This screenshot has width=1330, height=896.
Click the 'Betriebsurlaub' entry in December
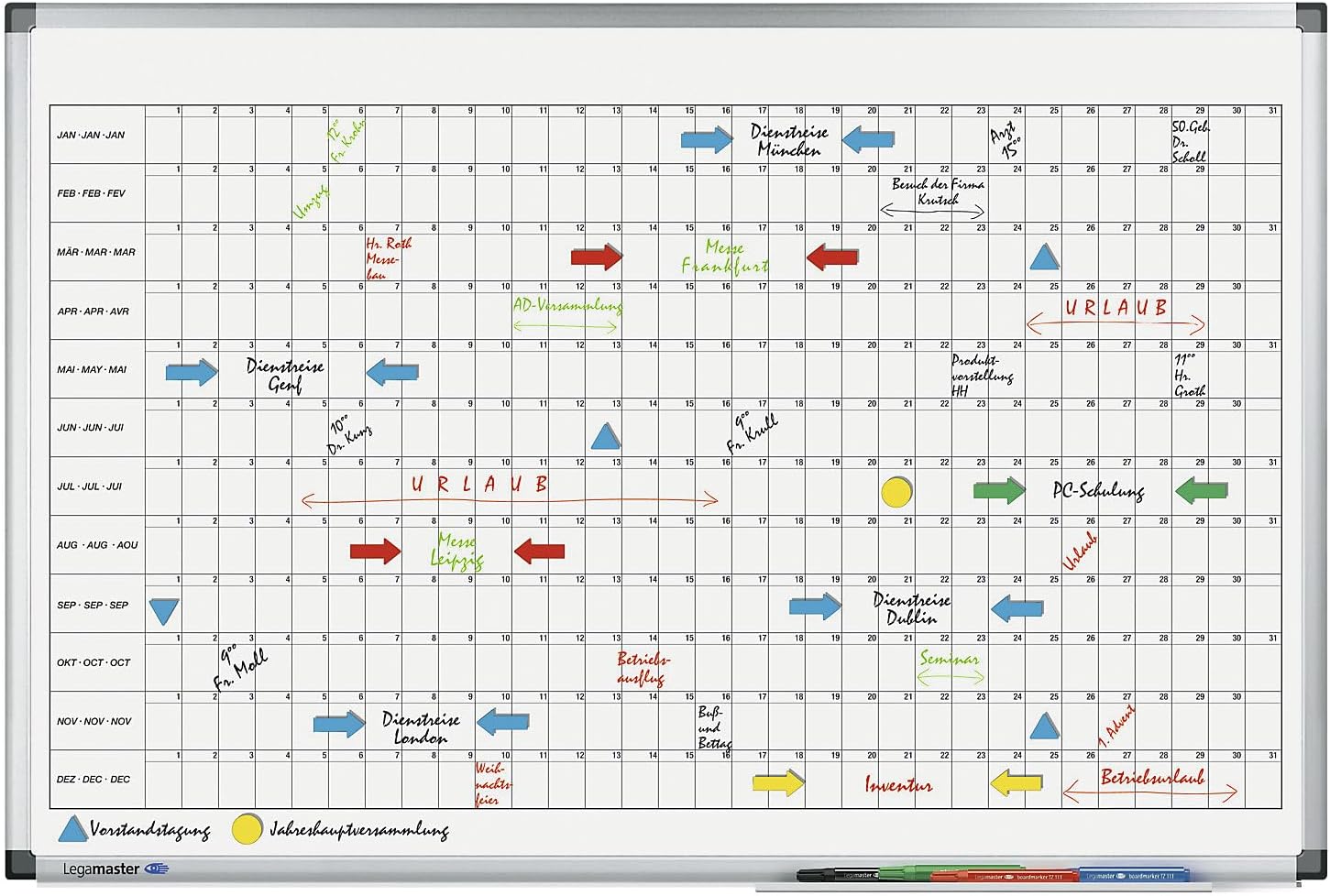1152,777
